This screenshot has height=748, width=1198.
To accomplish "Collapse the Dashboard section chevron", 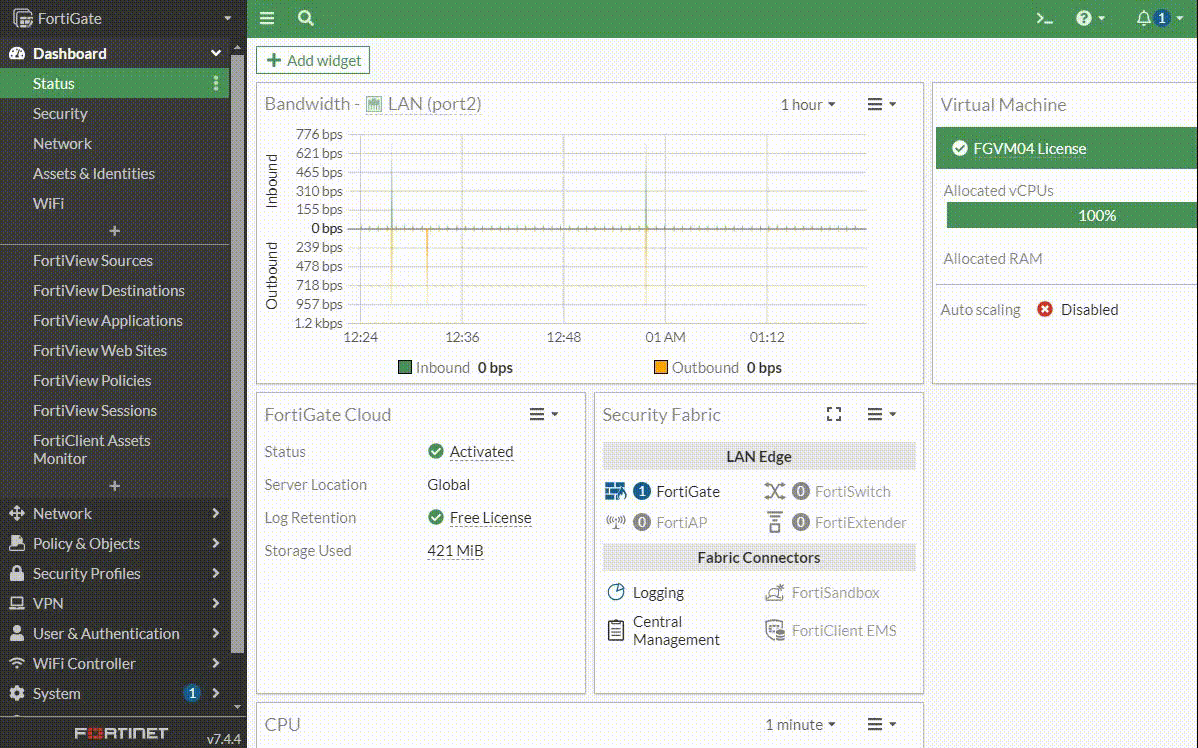I will pyautogui.click(x=215, y=53).
